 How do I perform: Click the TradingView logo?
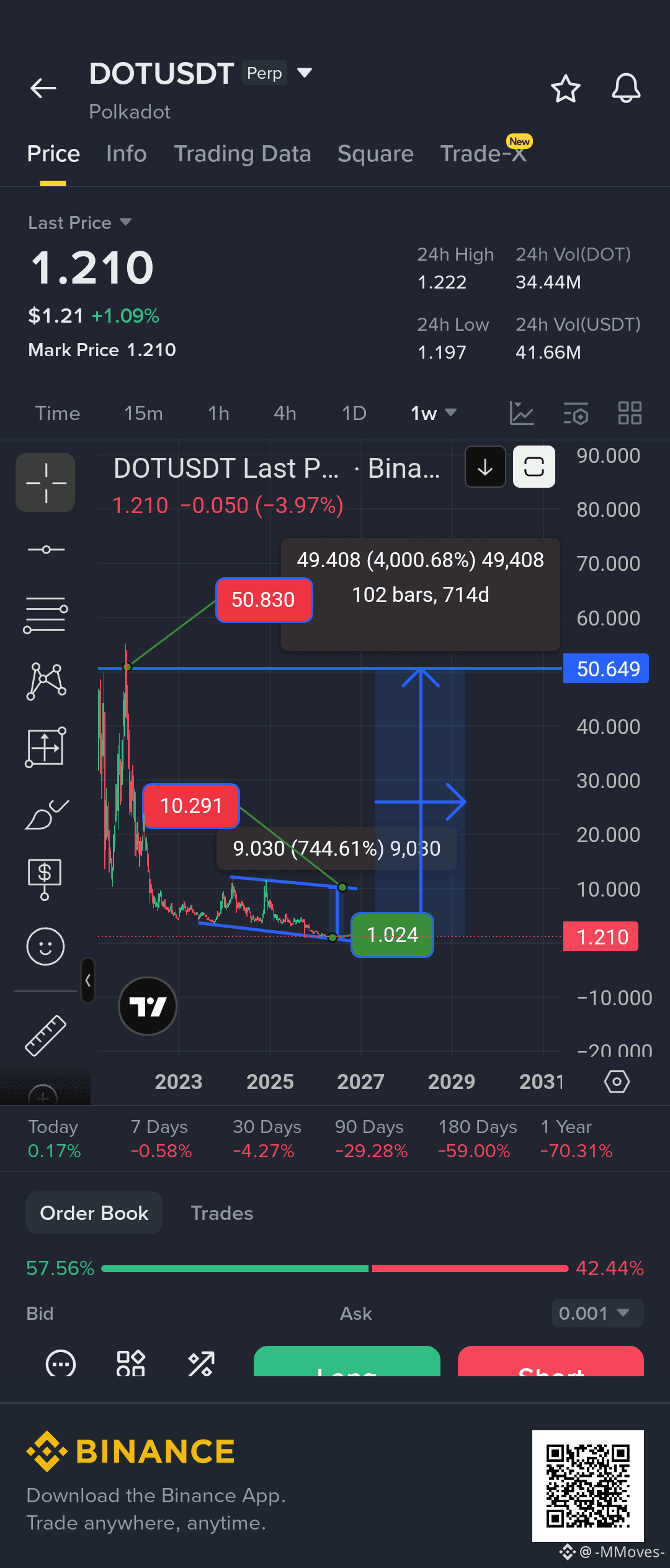coord(148,1006)
